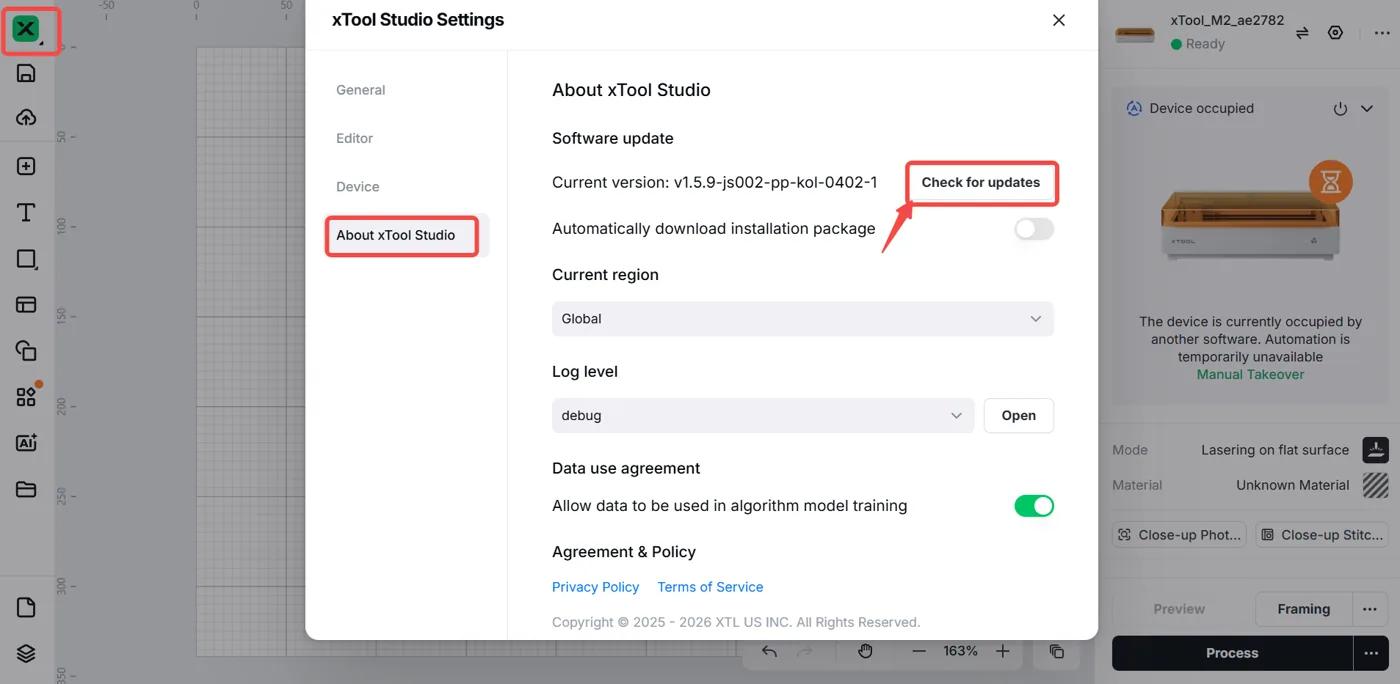Click the redo arrow on the canvas toolbar
The height and width of the screenshot is (684, 1400).
pos(805,651)
